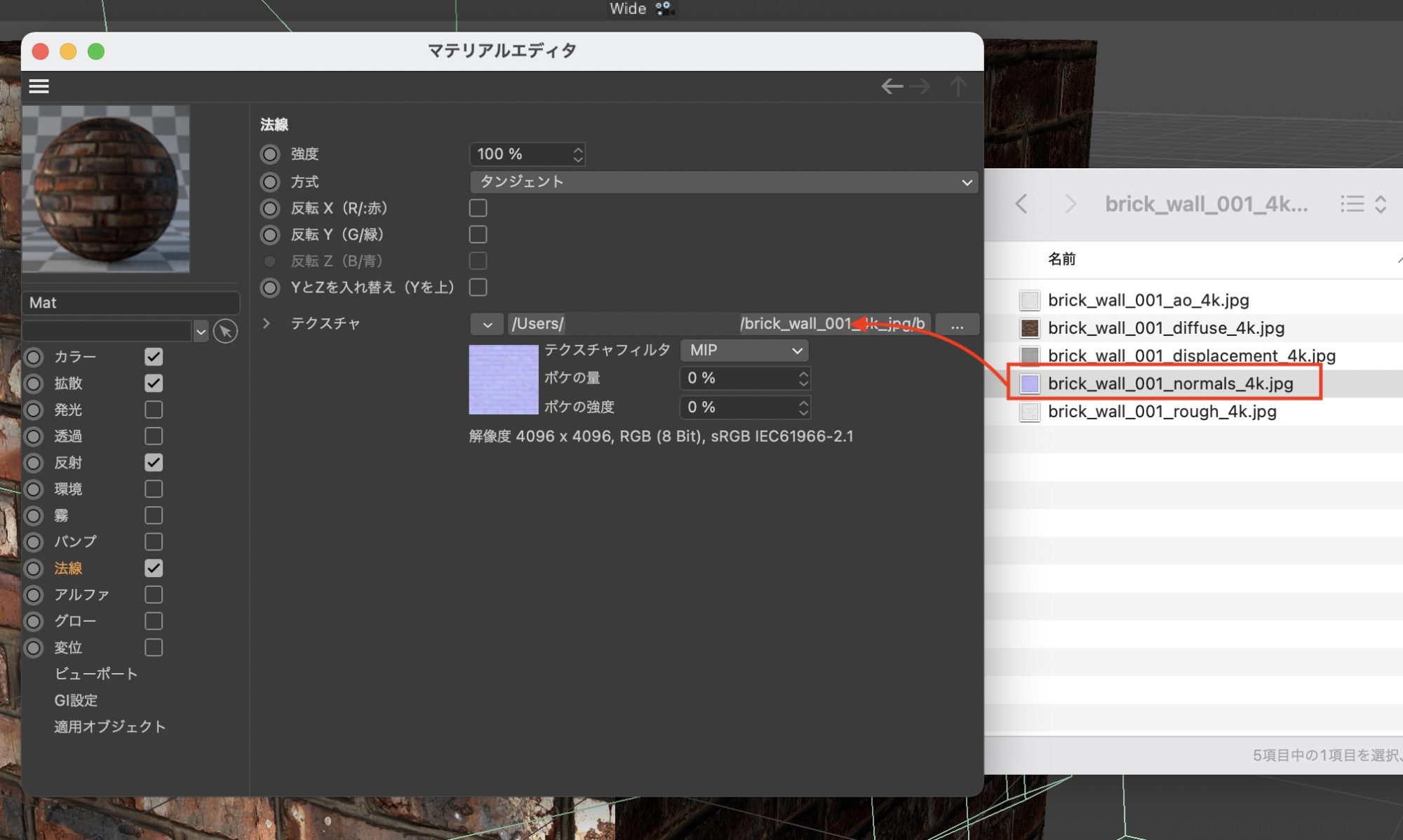Disable the 法線 channel checkbox

154,568
